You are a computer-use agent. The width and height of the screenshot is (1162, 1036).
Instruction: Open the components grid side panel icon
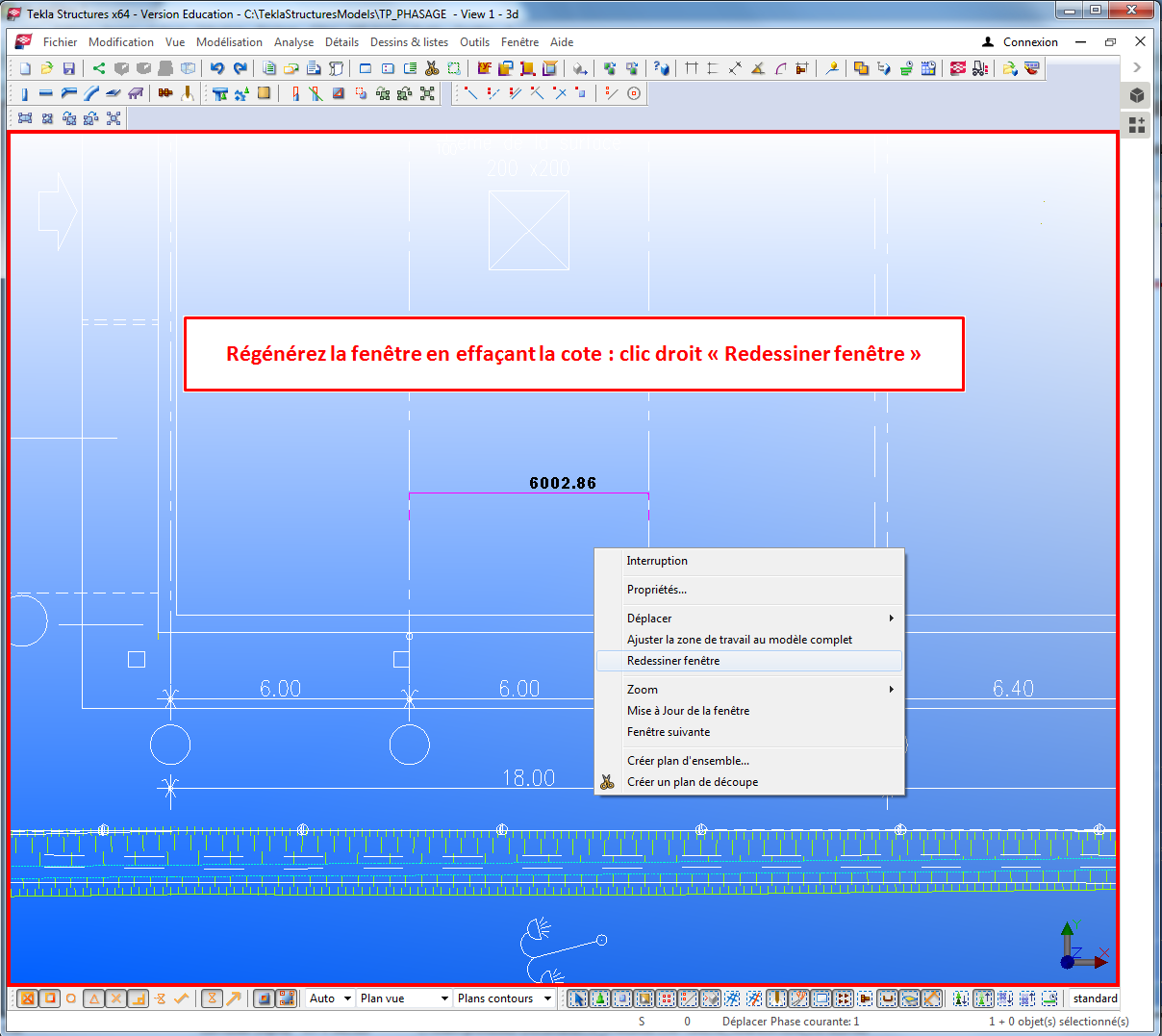[x=1137, y=125]
